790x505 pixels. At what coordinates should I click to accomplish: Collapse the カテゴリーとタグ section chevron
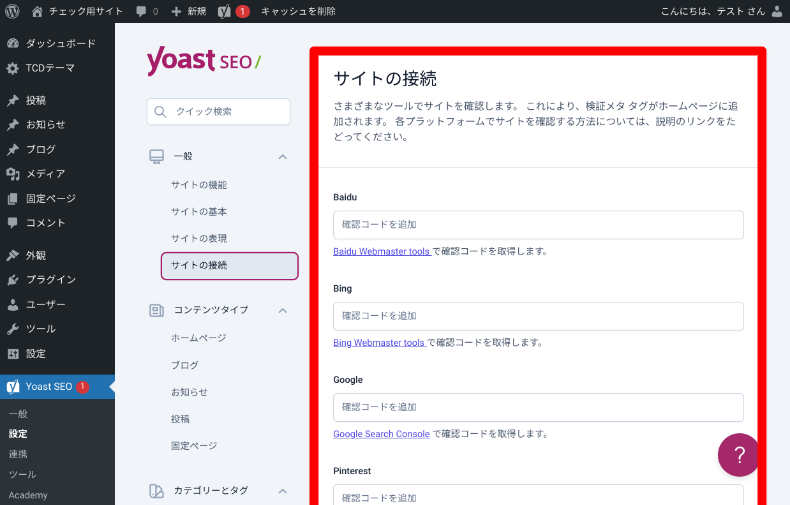(283, 491)
